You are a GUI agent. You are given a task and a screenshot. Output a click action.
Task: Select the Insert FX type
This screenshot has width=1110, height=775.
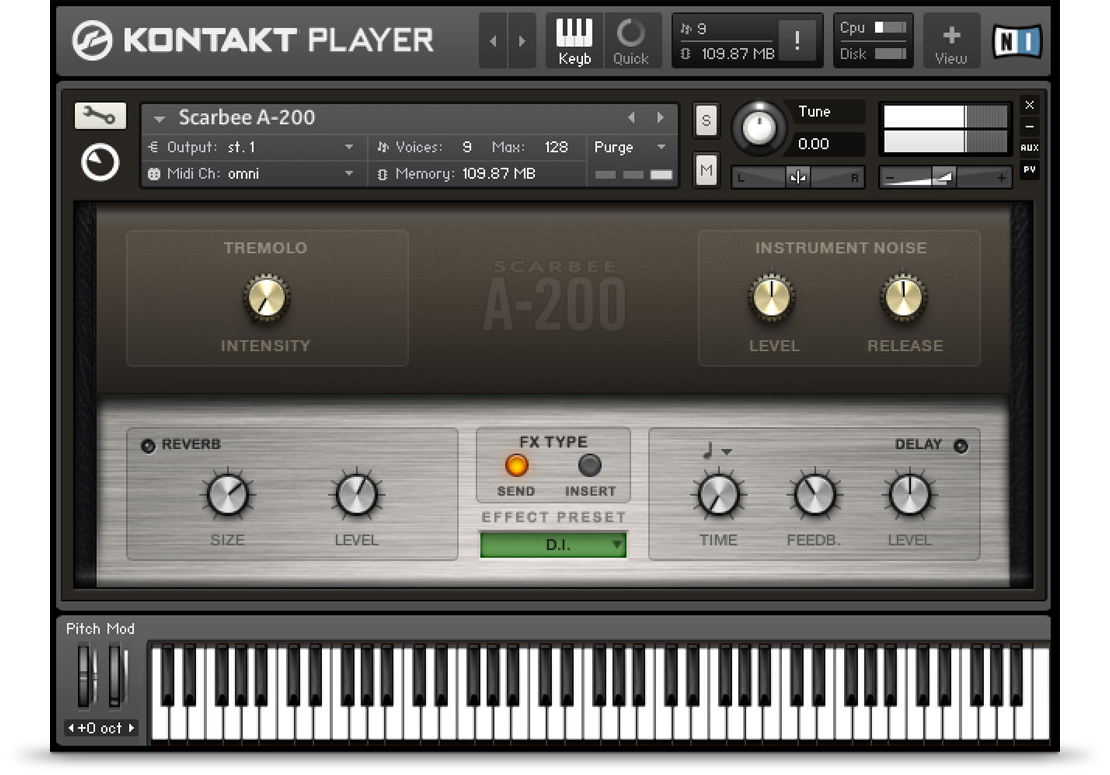tap(590, 466)
